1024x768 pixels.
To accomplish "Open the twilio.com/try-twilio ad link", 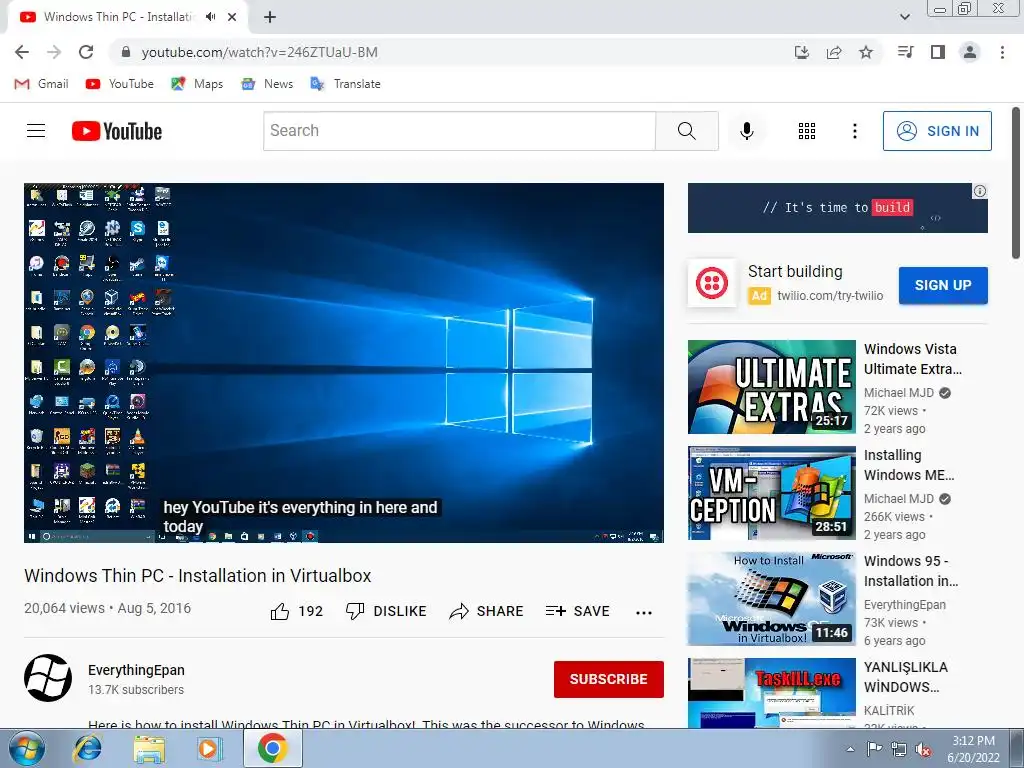I will pyautogui.click(x=830, y=296).
